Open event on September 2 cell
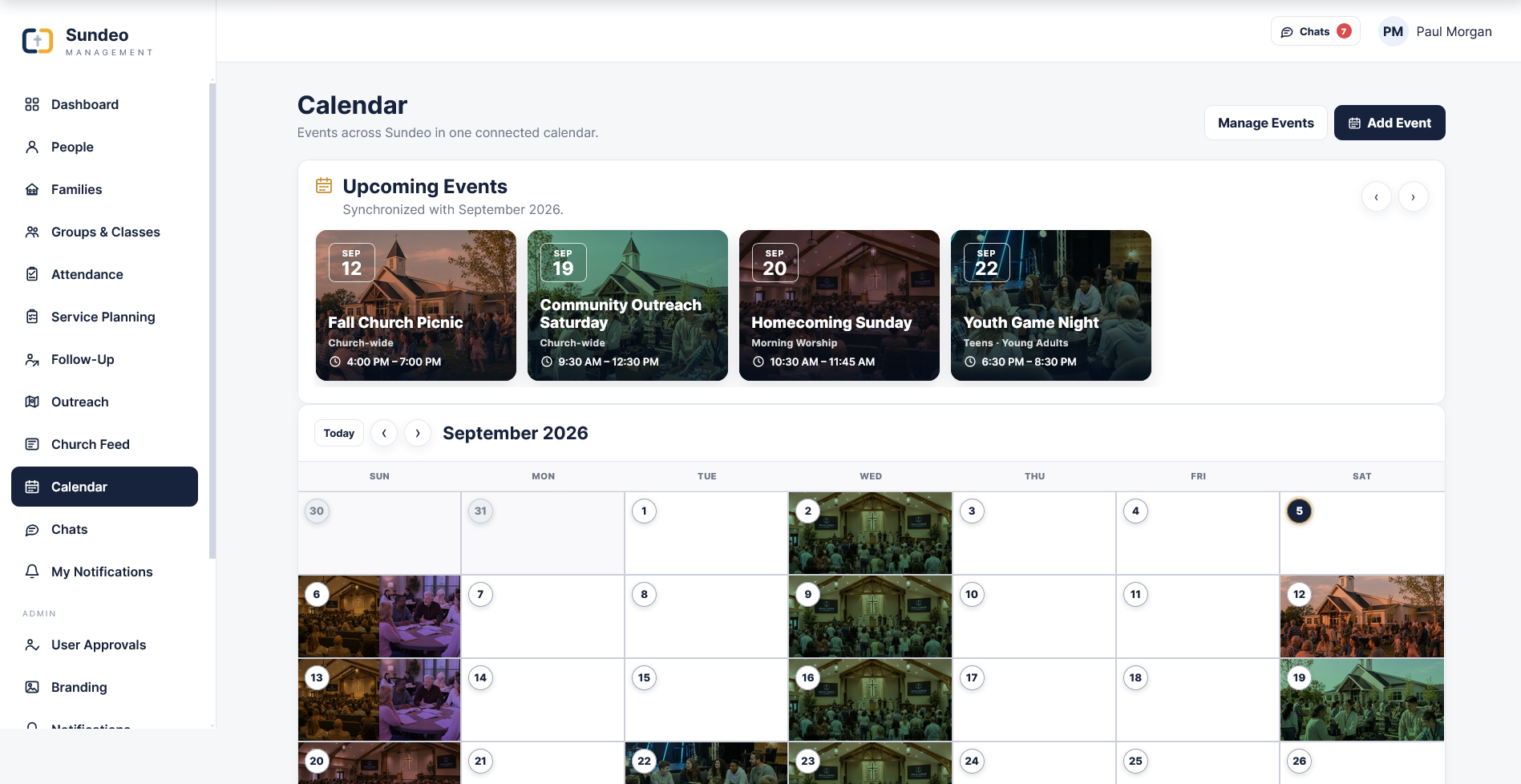This screenshot has width=1521, height=784. [871, 533]
